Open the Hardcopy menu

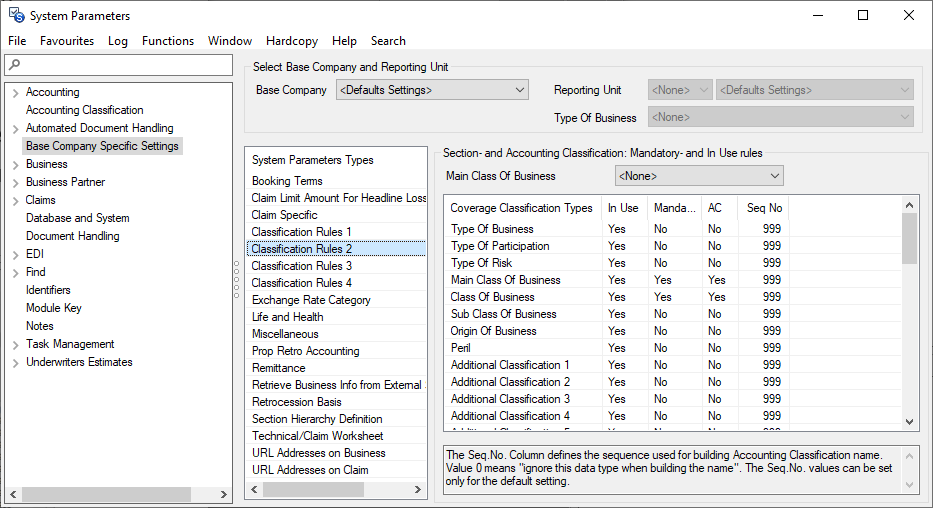(291, 41)
